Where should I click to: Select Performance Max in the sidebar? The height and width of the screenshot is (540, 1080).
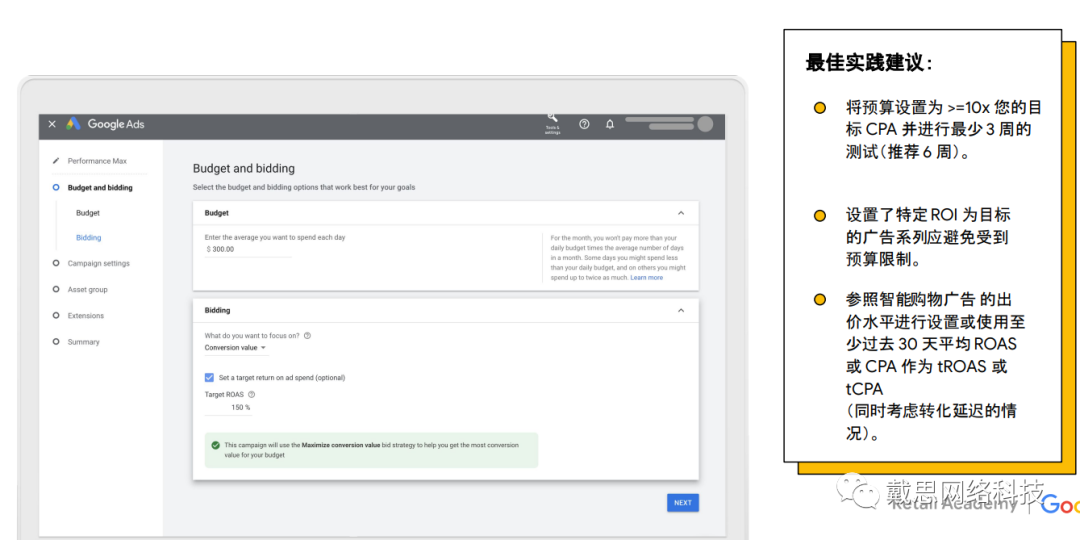97,161
